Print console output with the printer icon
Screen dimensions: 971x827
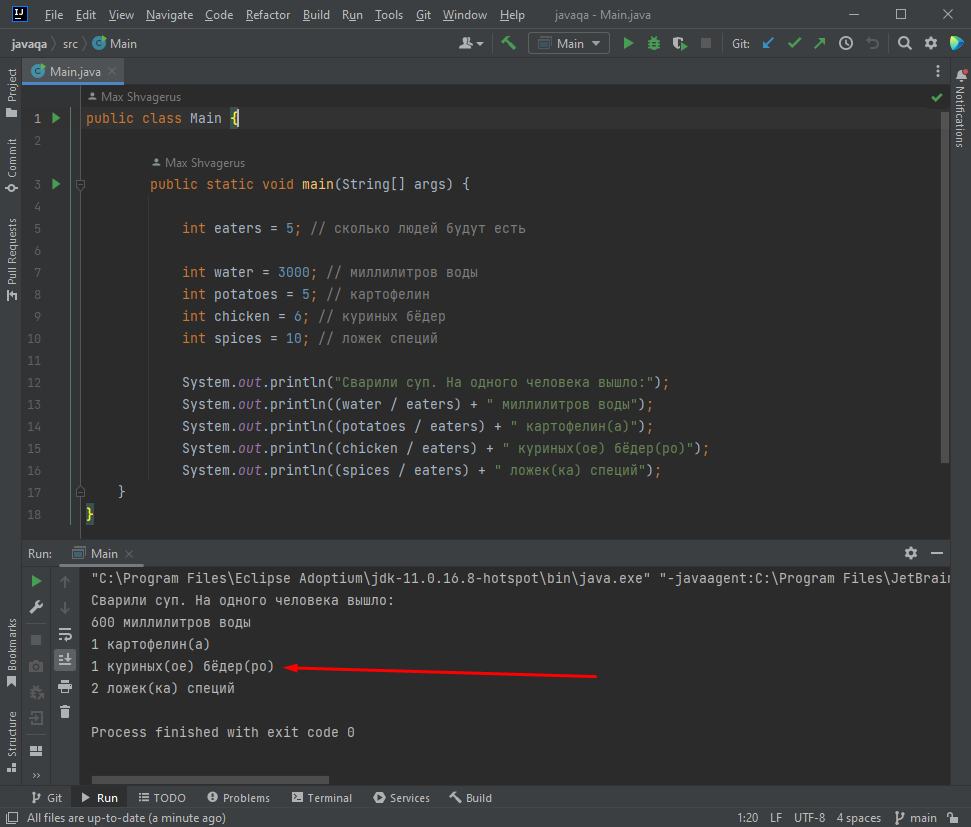click(65, 686)
